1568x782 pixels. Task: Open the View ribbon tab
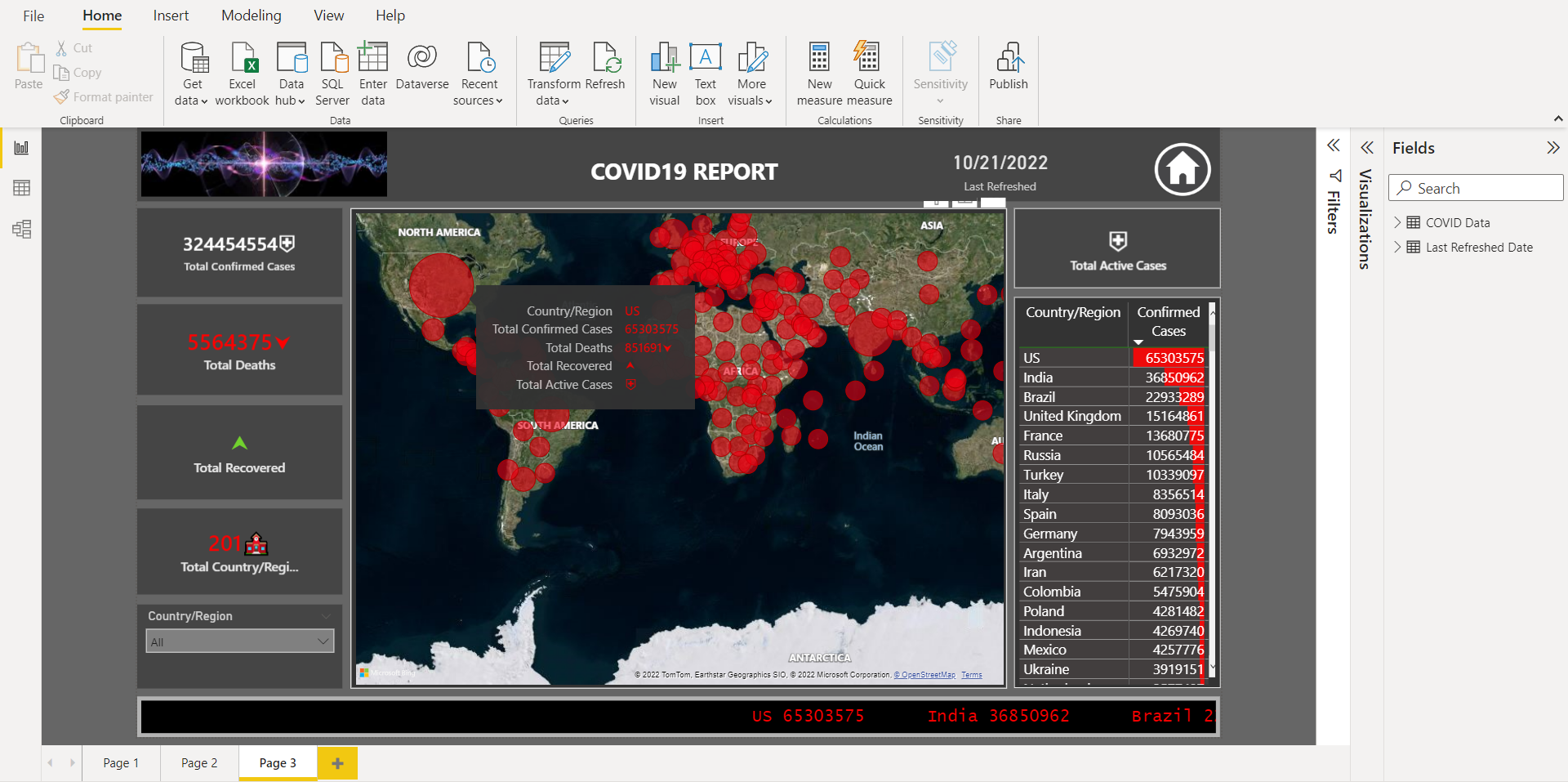(329, 16)
